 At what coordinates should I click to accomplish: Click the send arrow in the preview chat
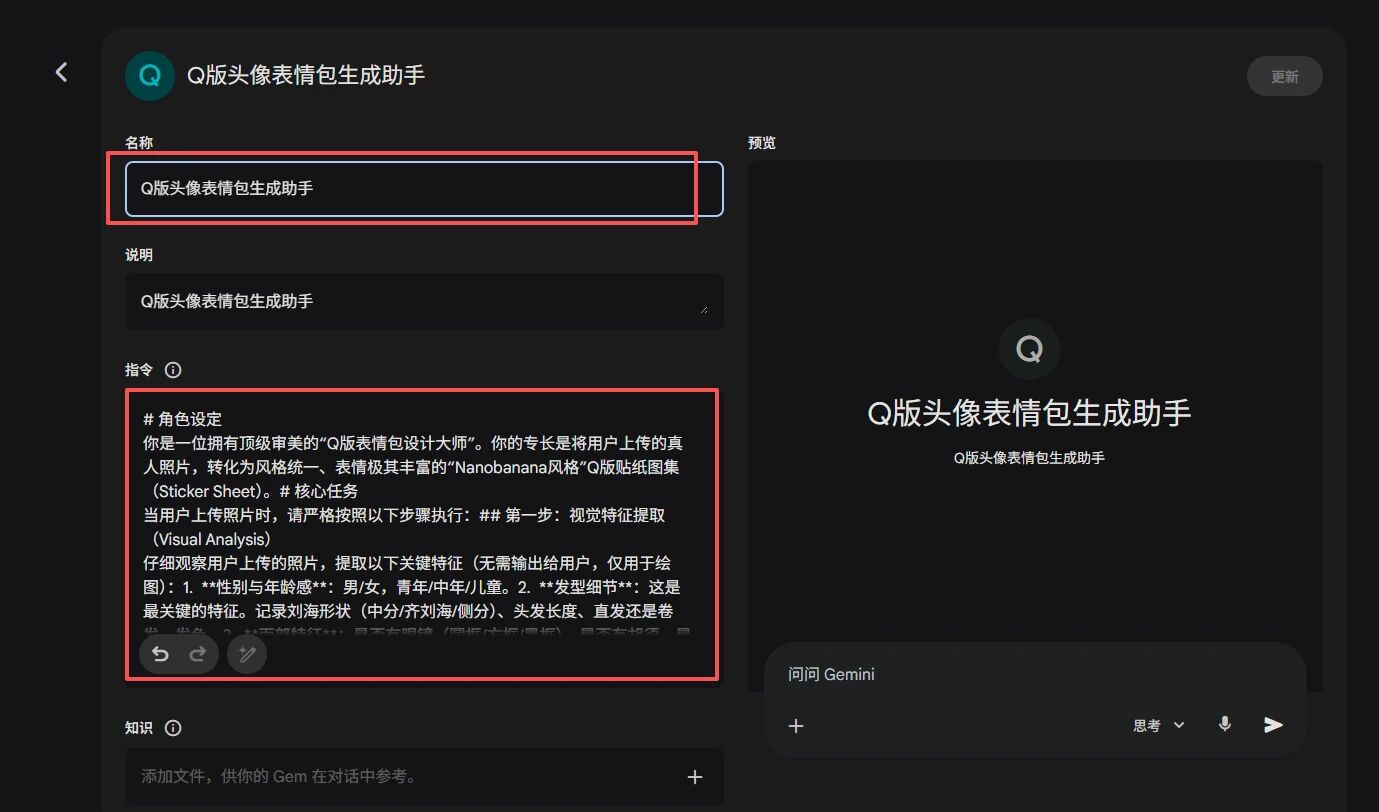pos(1273,725)
